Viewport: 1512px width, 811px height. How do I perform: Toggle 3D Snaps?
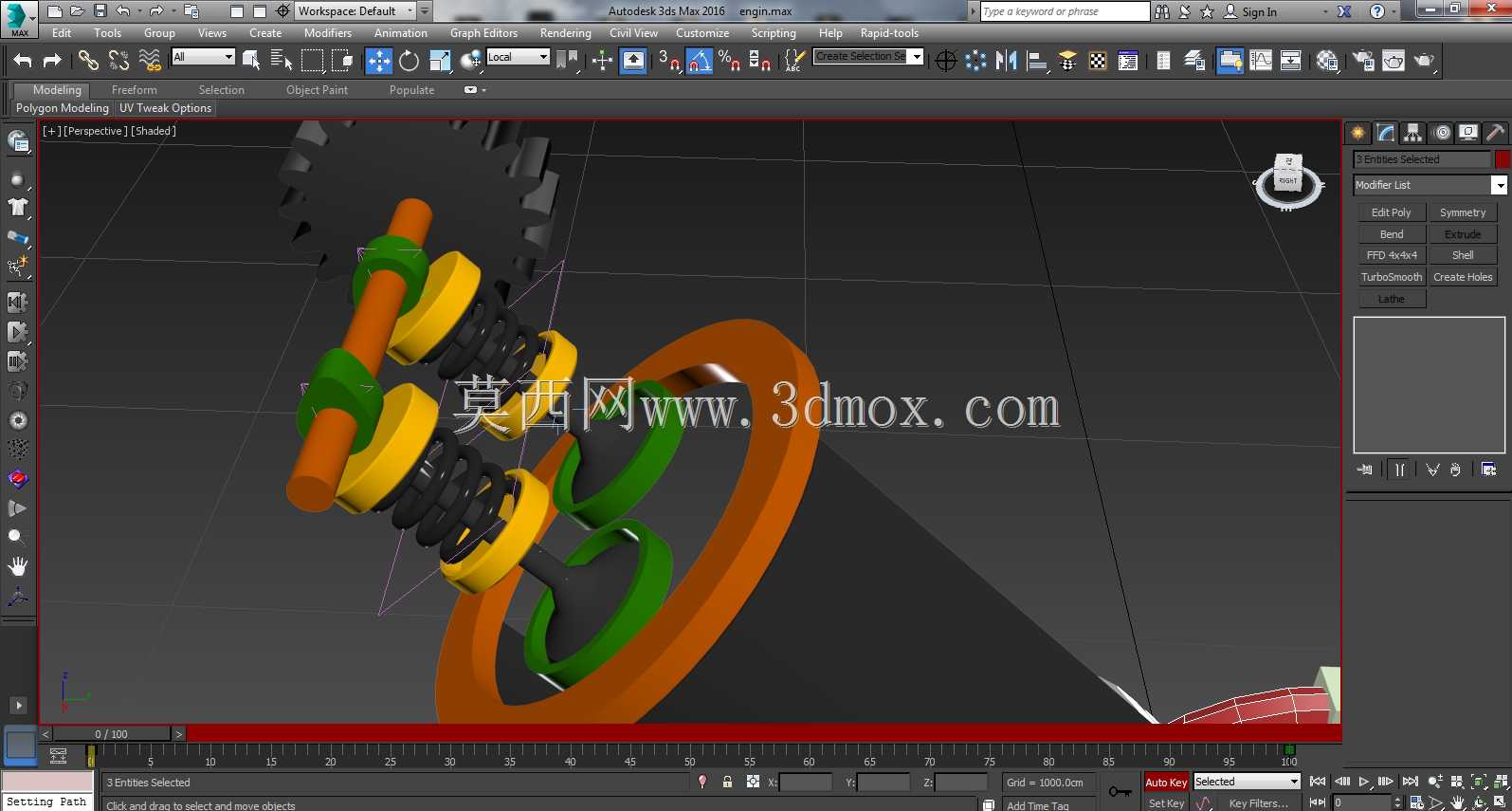coord(669,61)
